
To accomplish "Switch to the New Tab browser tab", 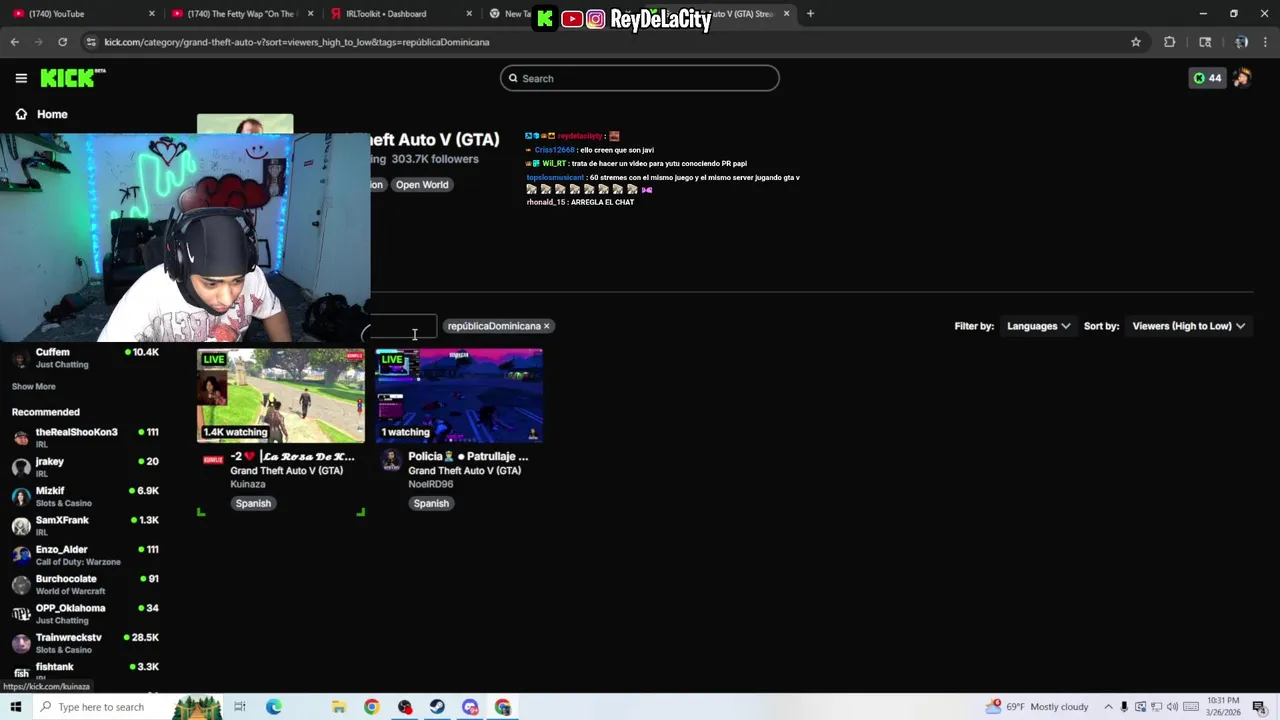I will coord(508,14).
